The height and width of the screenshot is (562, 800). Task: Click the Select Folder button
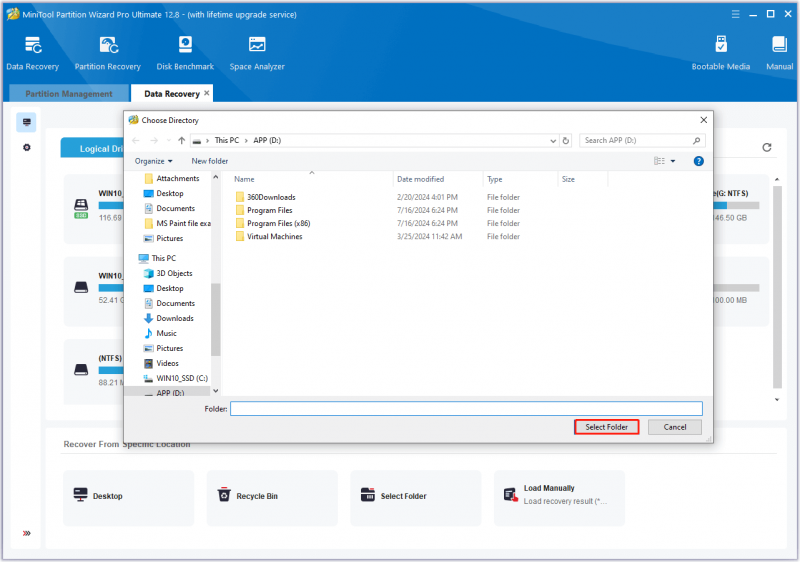pos(606,427)
